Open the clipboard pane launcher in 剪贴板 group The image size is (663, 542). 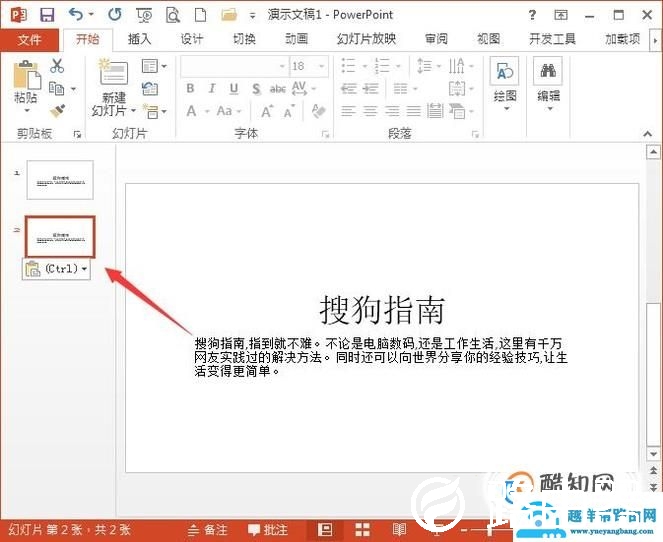click(x=77, y=134)
